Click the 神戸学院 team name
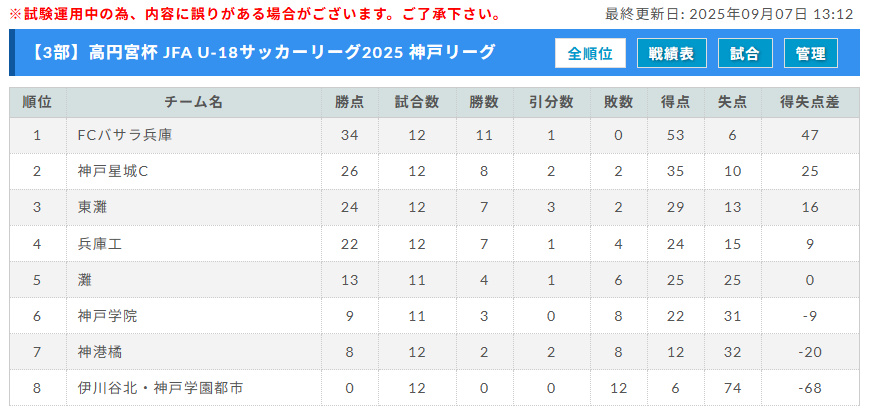This screenshot has height=413, width=871. [x=108, y=316]
